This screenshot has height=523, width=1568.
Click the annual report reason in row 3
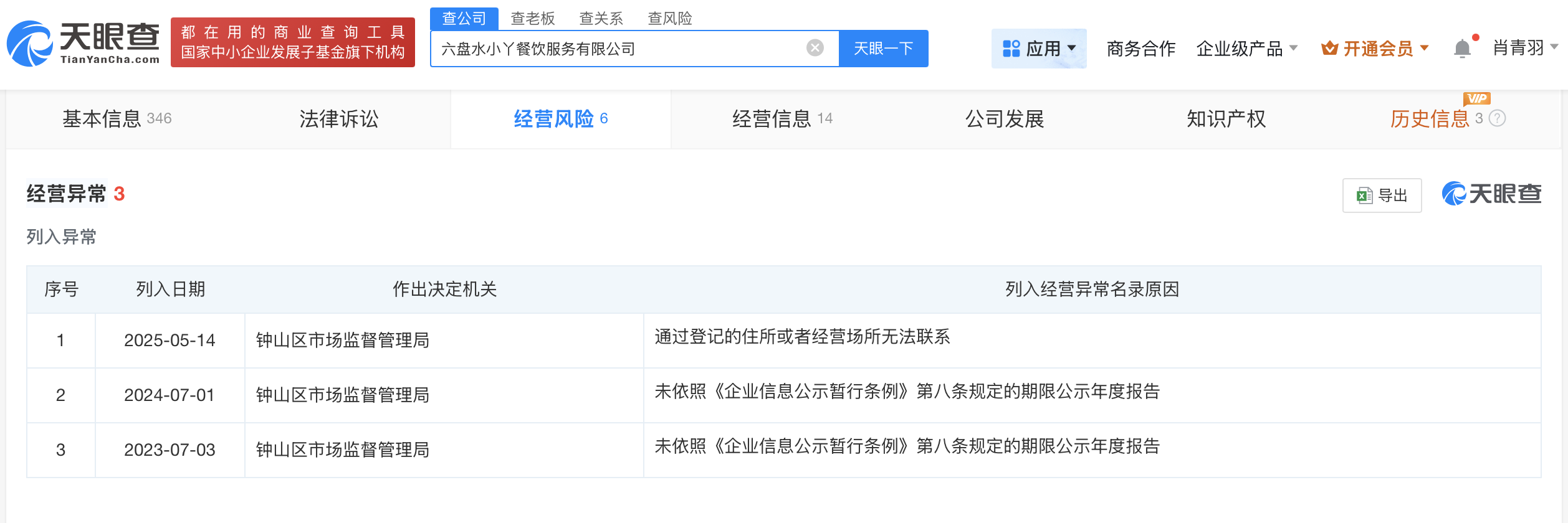tap(907, 446)
